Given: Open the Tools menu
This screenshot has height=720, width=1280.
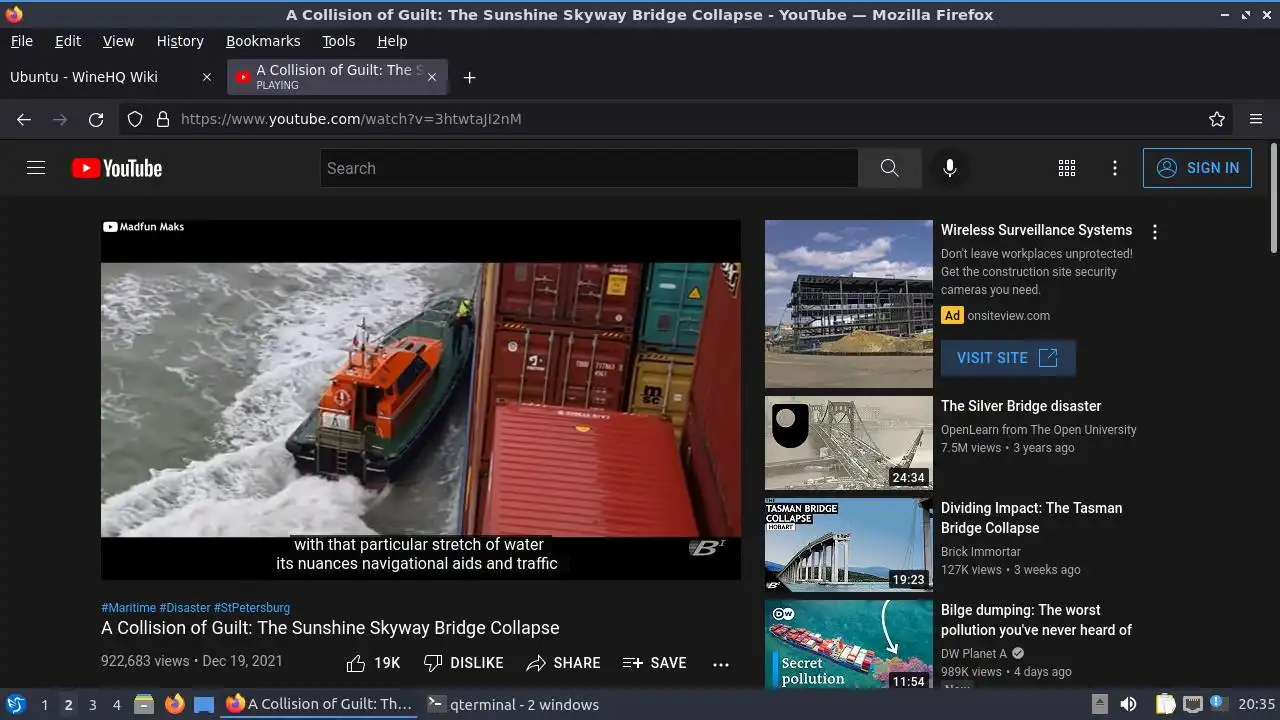Looking at the screenshot, I should [x=338, y=41].
